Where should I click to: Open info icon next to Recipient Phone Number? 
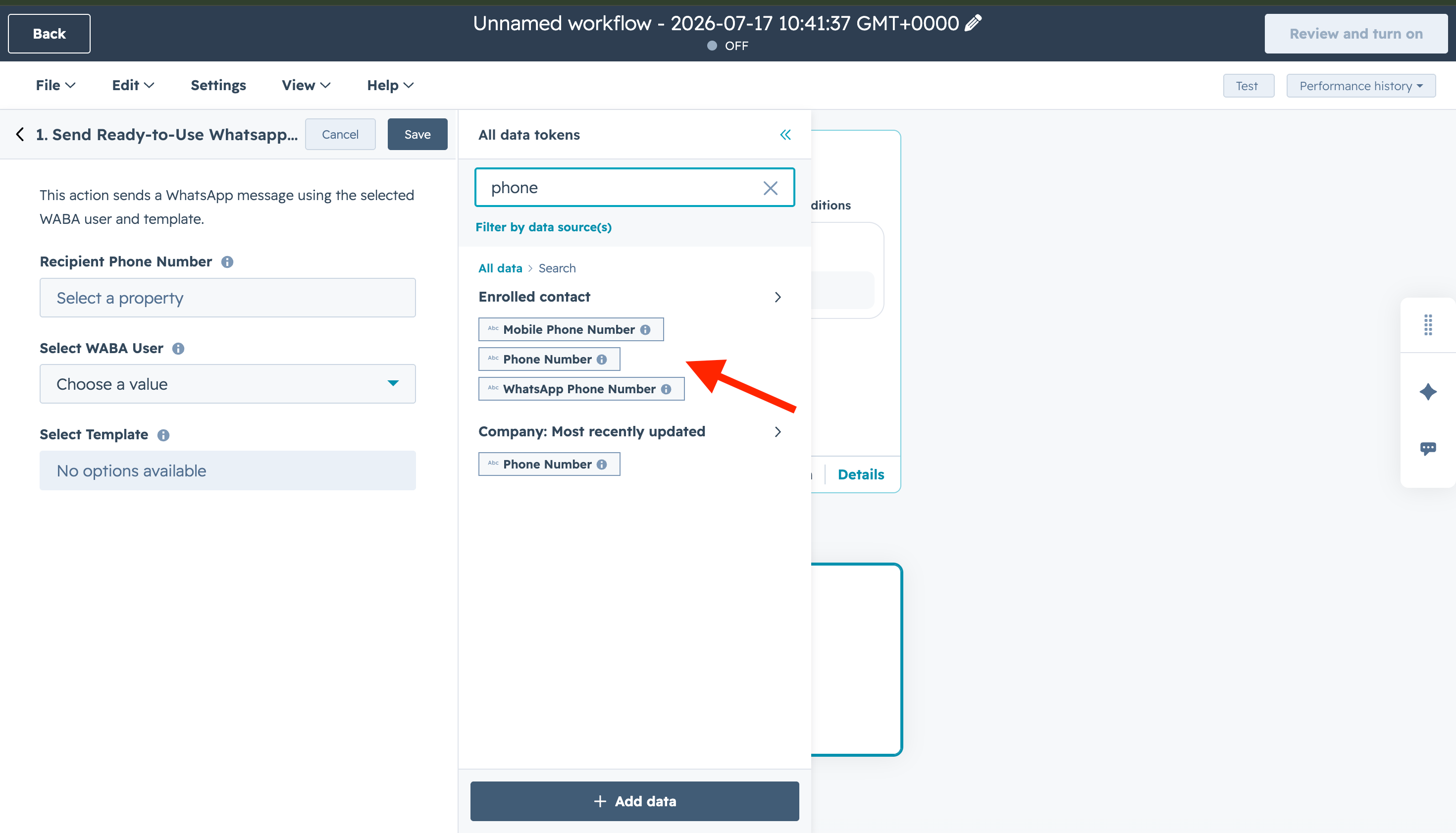(x=227, y=262)
